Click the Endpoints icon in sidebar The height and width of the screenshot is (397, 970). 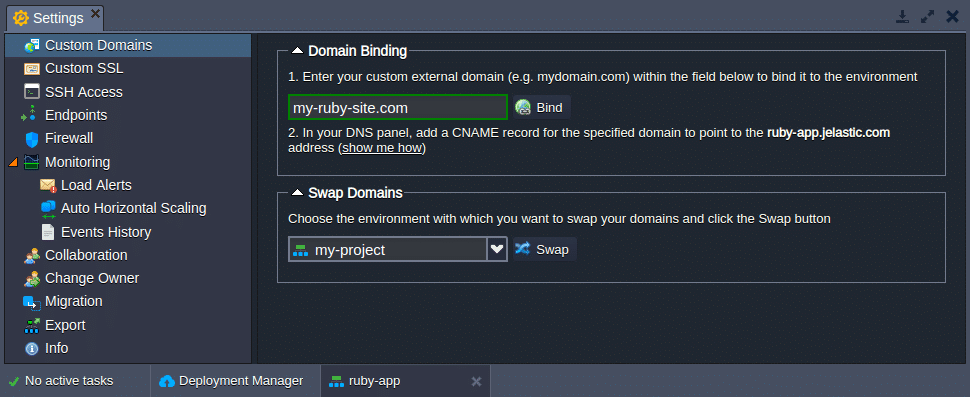coord(29,114)
